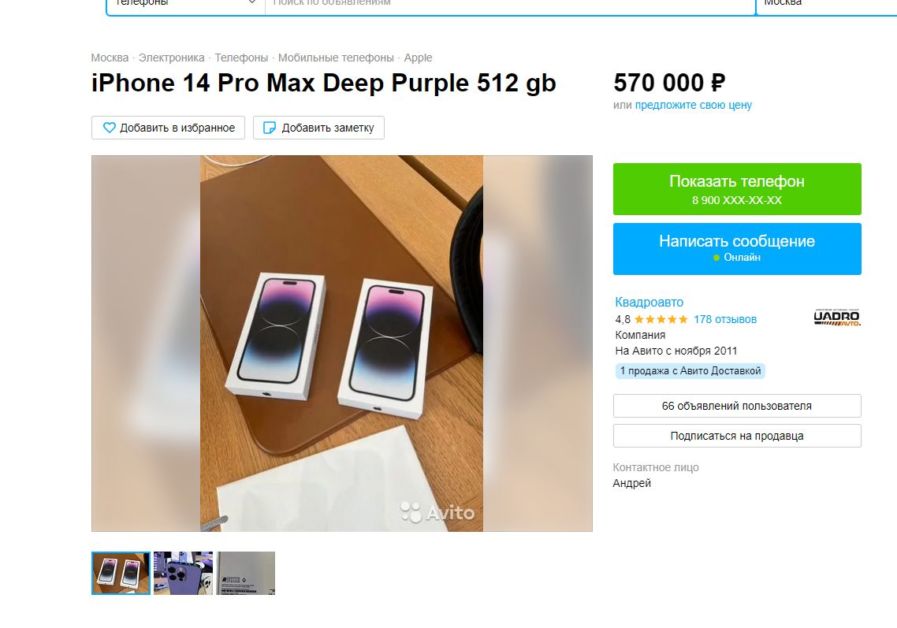Click the Показать телефон green button
The width and height of the screenshot is (897, 628).
click(737, 189)
